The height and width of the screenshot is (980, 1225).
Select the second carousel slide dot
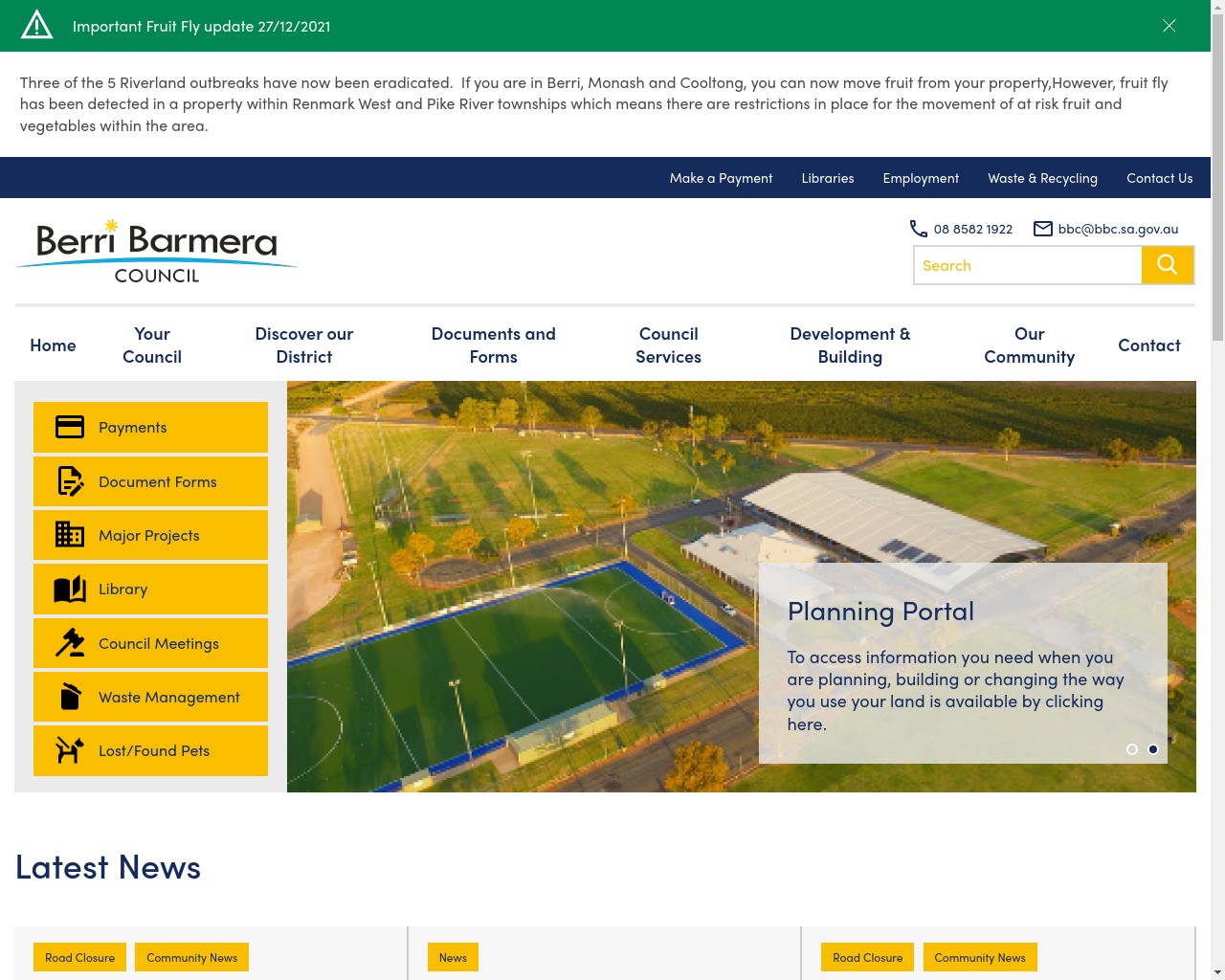point(1153,749)
